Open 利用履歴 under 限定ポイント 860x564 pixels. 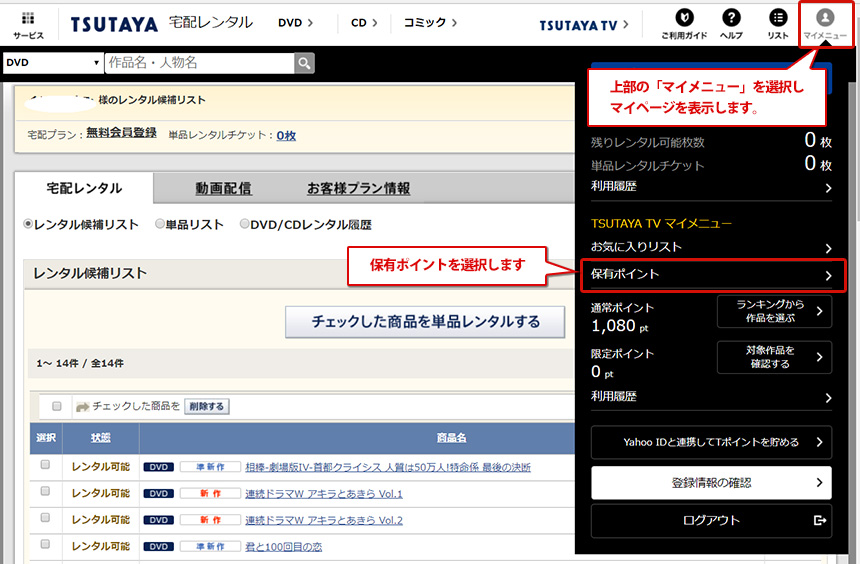coord(711,397)
